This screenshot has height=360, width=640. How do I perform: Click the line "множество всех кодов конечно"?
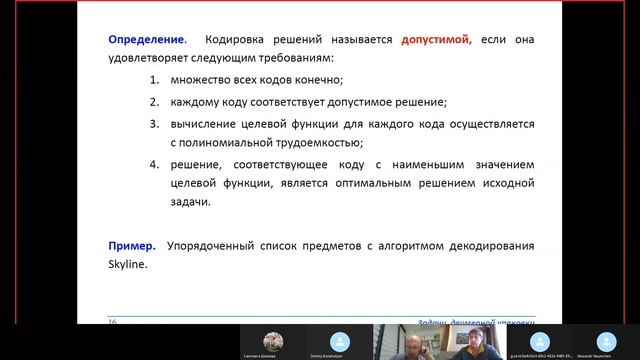(x=256, y=80)
